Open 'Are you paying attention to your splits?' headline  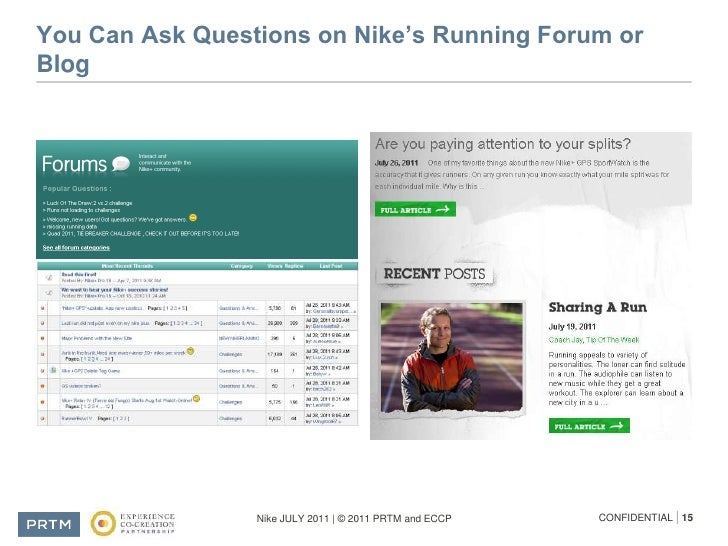tap(503, 144)
